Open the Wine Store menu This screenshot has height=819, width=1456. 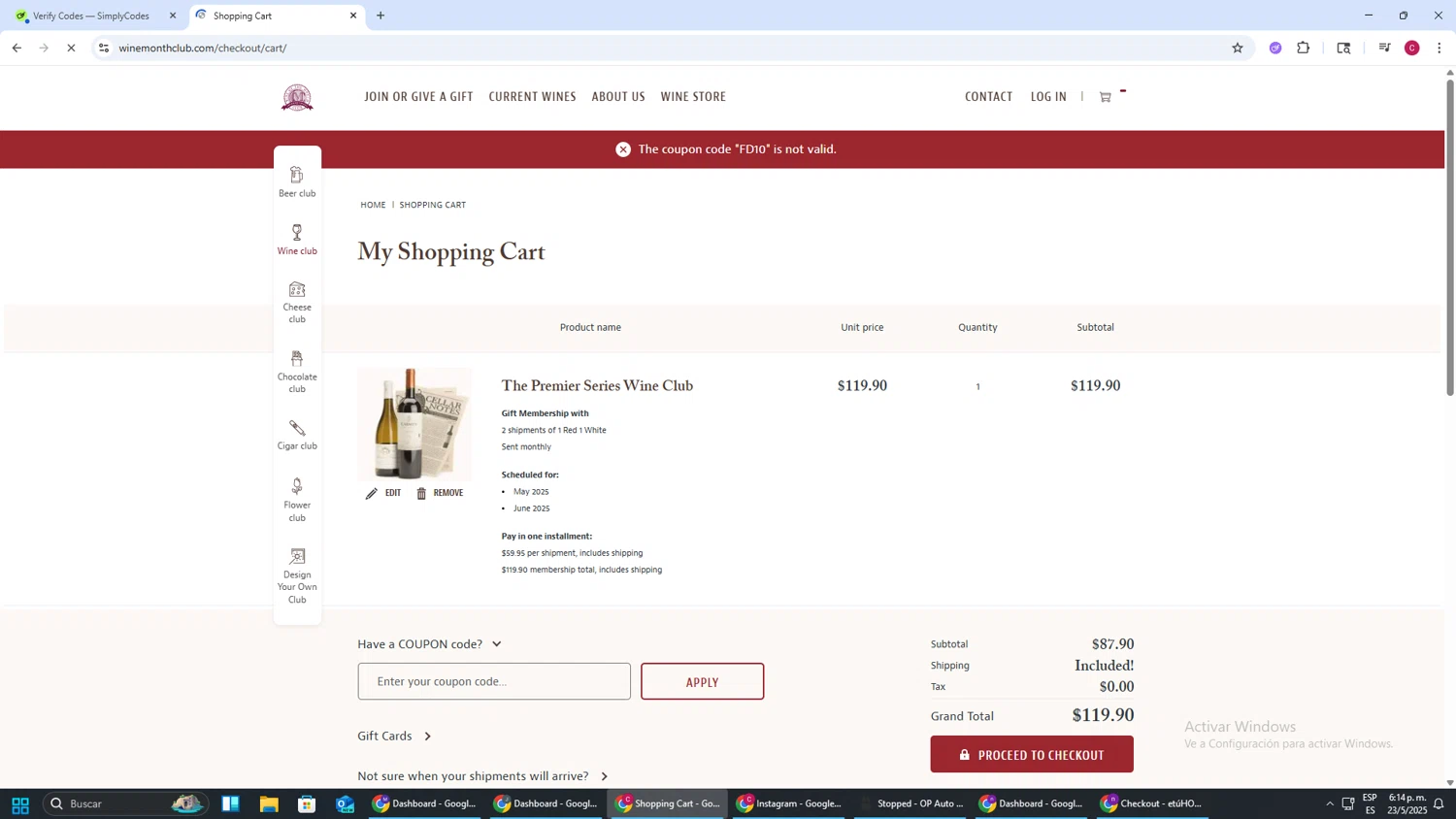click(x=693, y=97)
